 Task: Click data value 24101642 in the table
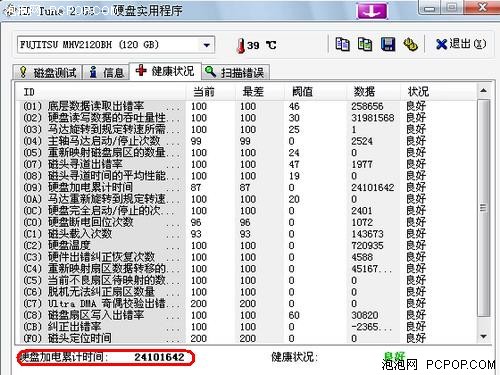point(373,188)
